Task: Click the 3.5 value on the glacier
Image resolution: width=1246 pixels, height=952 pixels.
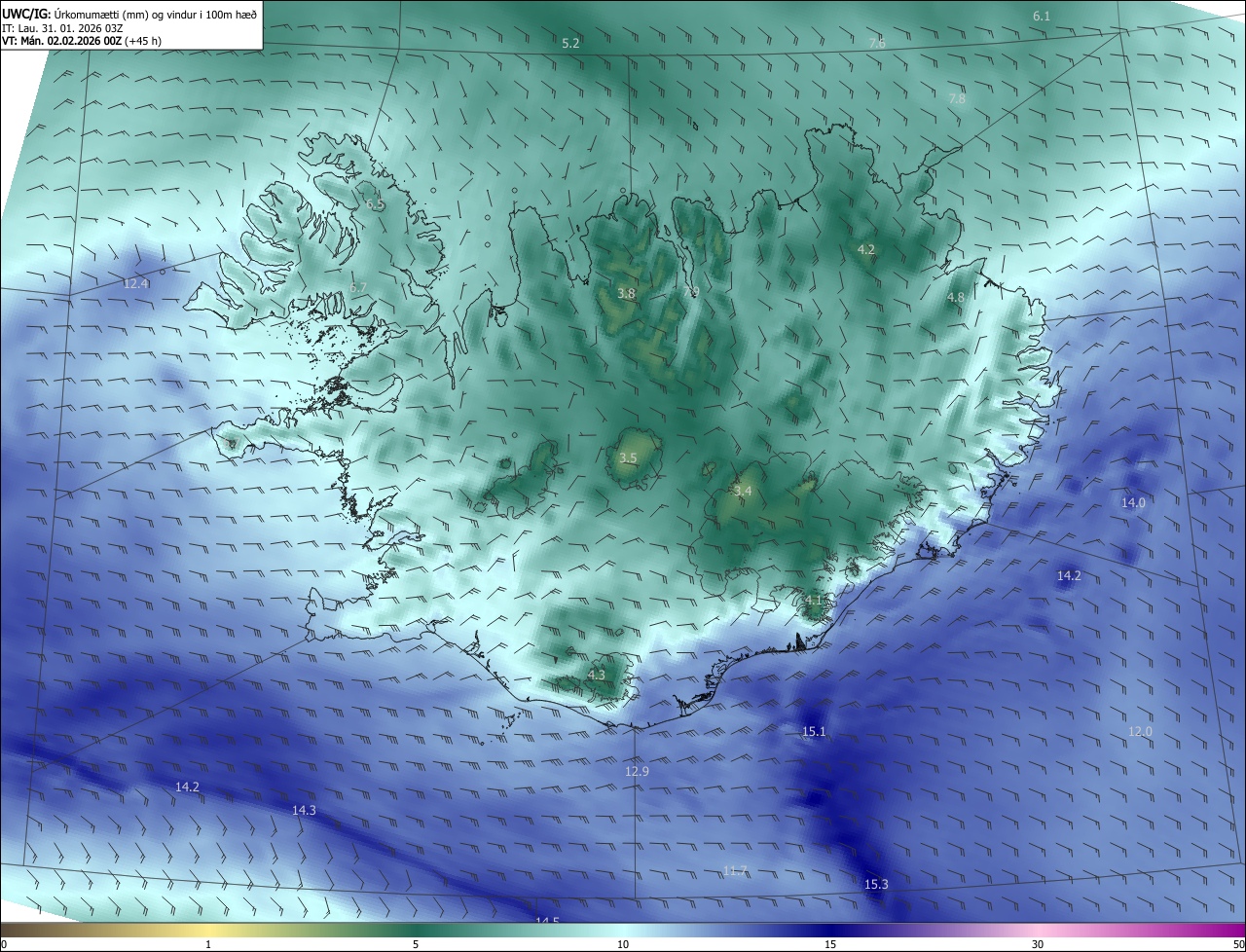Action: tap(628, 458)
